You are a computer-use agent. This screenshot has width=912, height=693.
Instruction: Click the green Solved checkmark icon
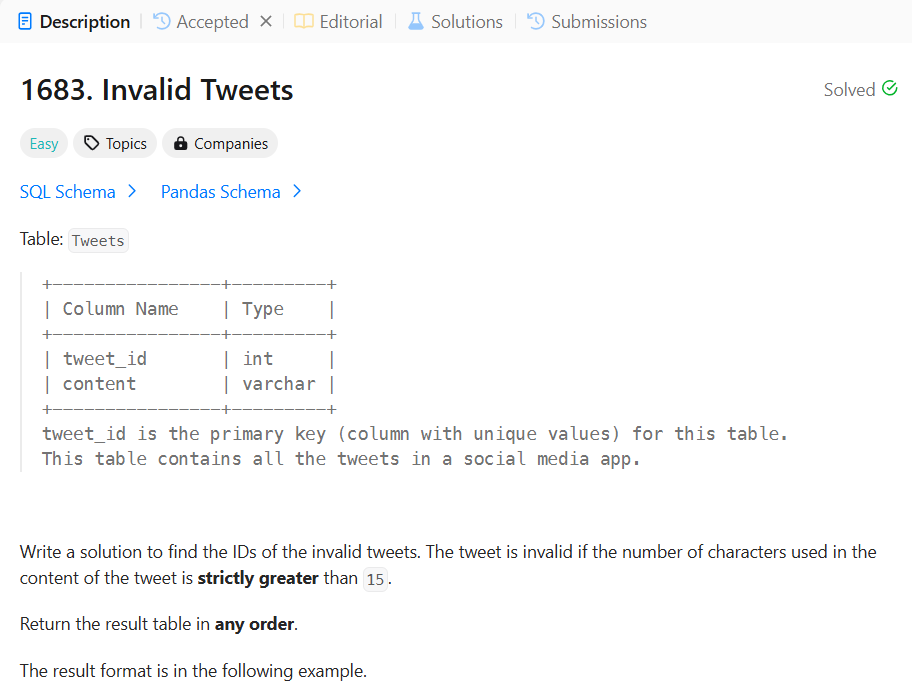[891, 89]
